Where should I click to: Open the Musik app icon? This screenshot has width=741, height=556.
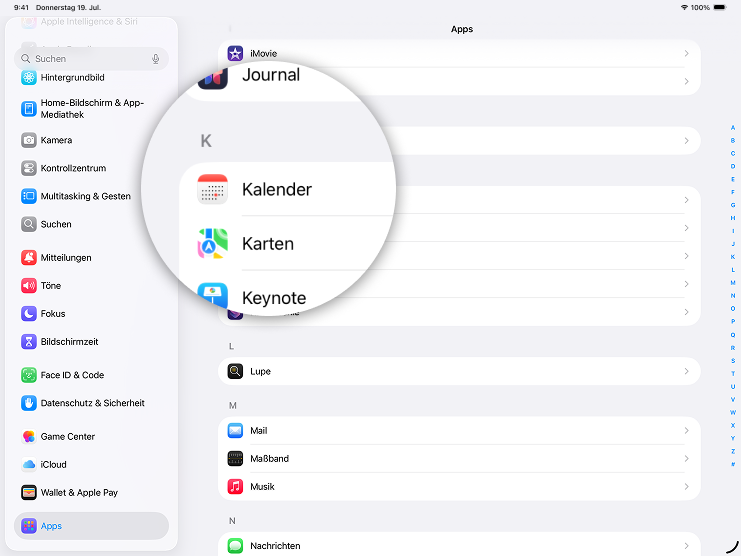coord(235,486)
